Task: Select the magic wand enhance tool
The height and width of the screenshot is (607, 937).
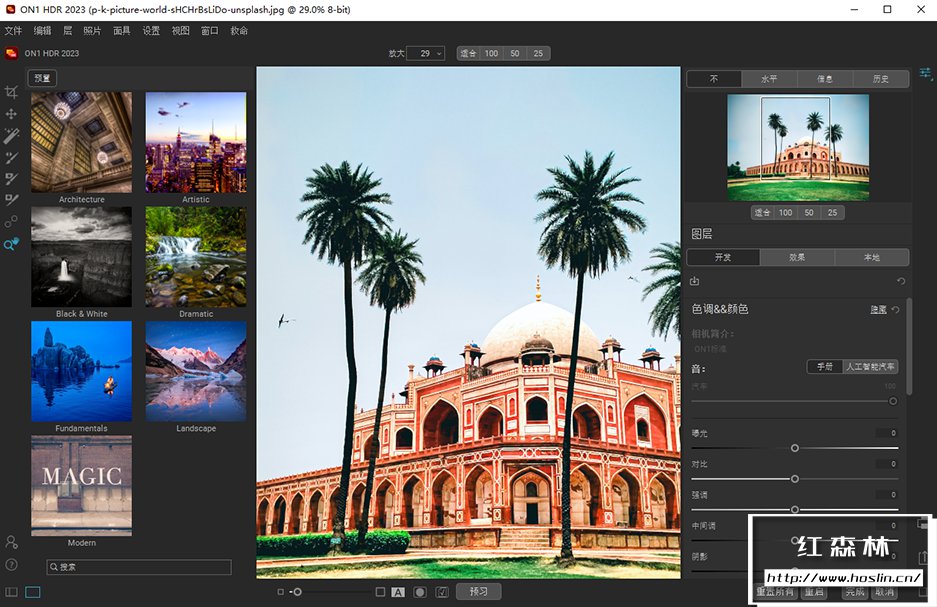Action: point(12,136)
